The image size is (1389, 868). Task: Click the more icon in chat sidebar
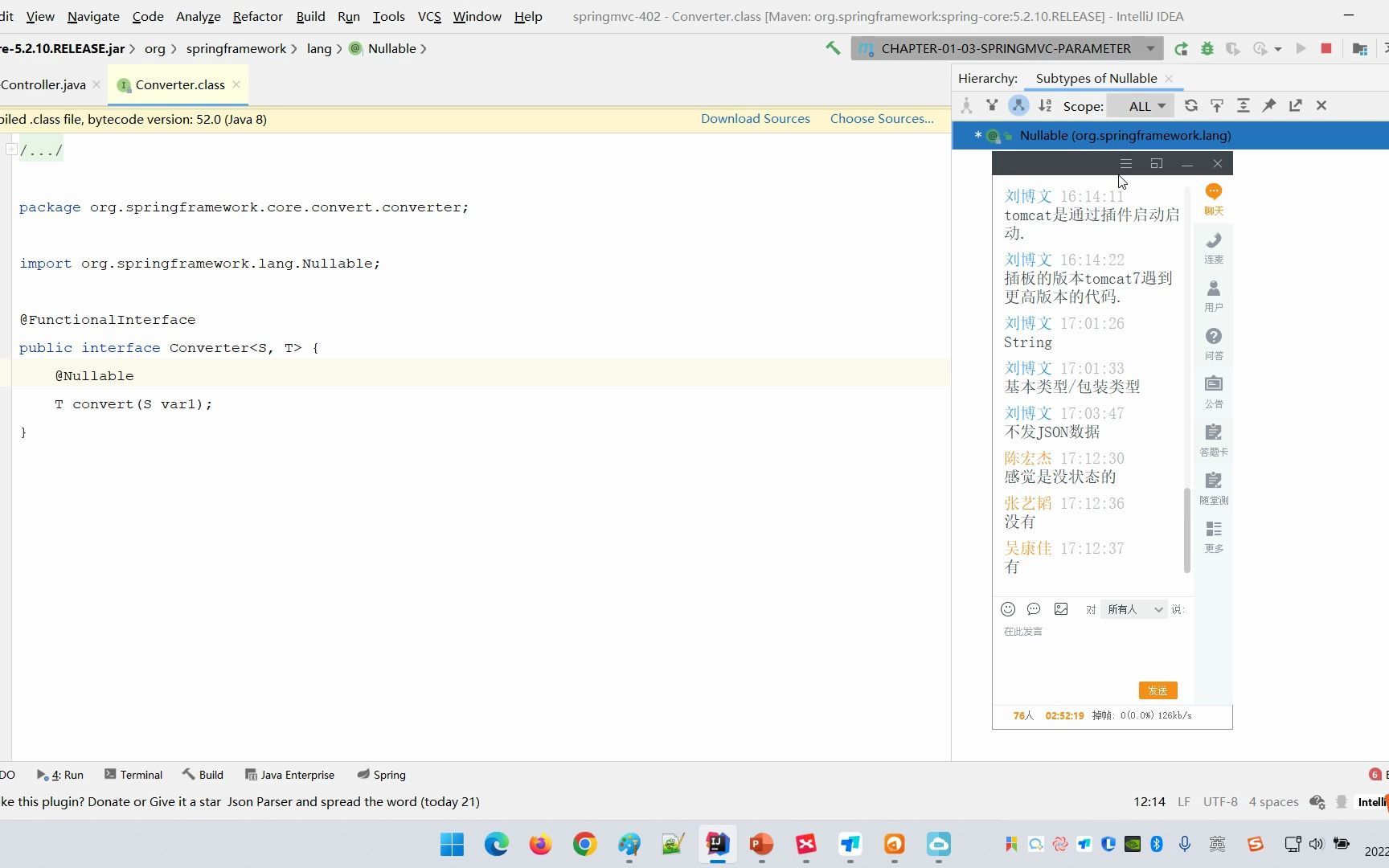click(x=1214, y=537)
